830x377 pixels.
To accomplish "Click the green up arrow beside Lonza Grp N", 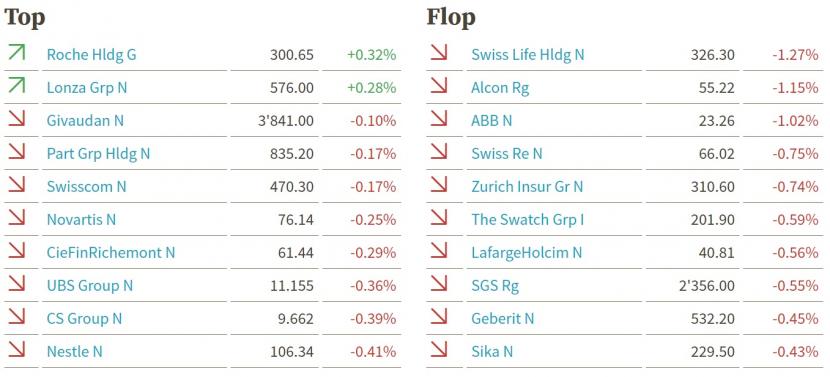I will (x=17, y=86).
